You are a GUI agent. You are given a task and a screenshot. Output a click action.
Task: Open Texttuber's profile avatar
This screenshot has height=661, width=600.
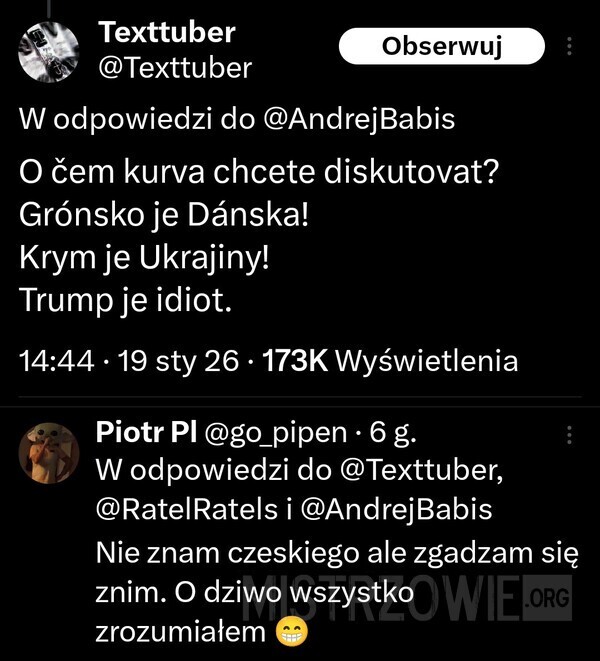pyautogui.click(x=49, y=51)
